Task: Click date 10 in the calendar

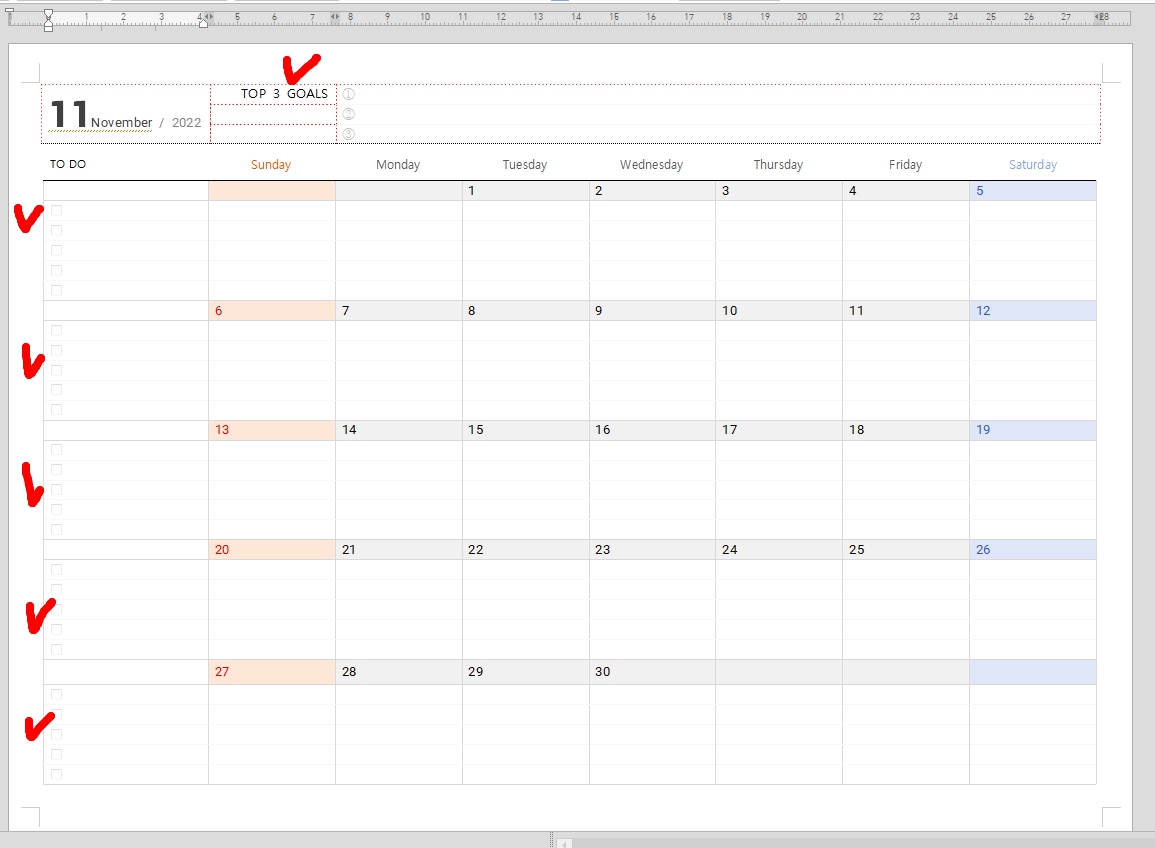Action: point(729,311)
